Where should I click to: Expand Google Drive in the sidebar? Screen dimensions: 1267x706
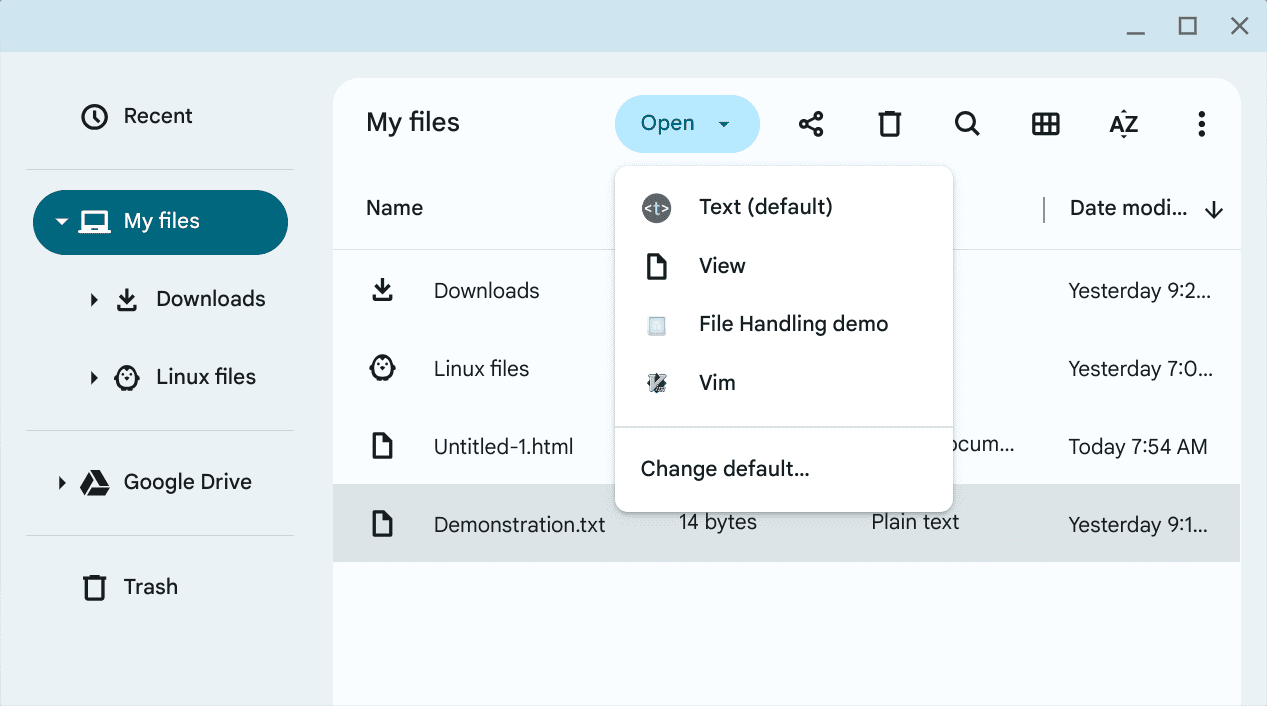pos(61,482)
